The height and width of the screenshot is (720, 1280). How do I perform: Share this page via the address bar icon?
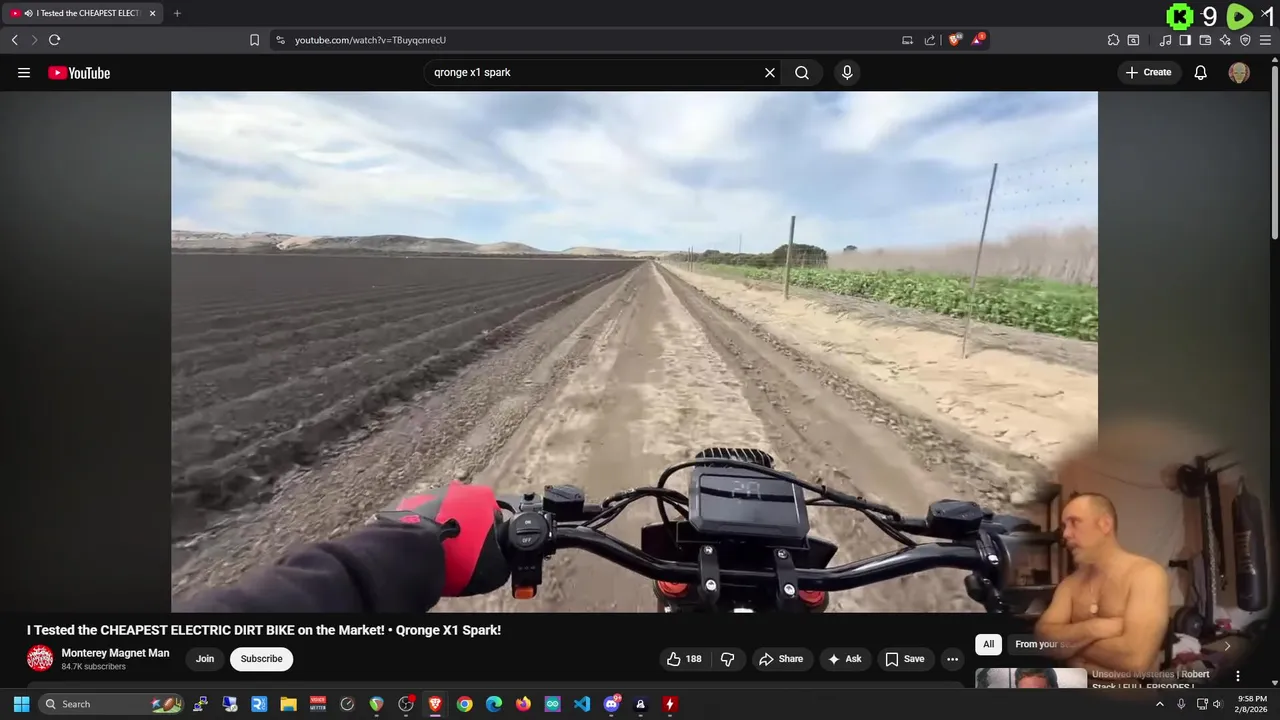[930, 40]
